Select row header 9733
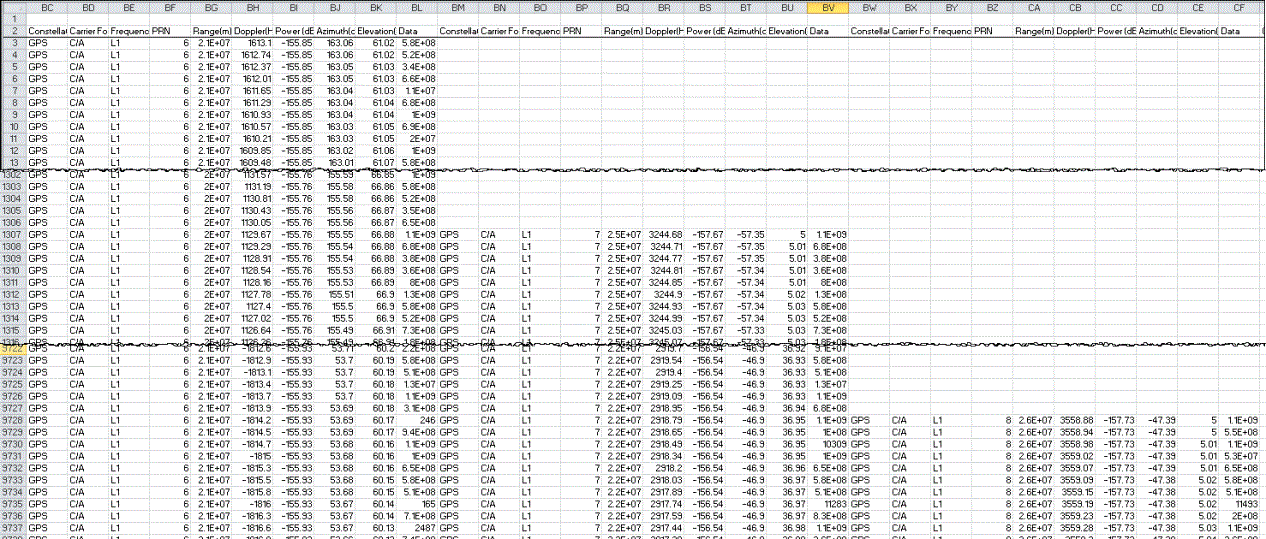 point(13,480)
